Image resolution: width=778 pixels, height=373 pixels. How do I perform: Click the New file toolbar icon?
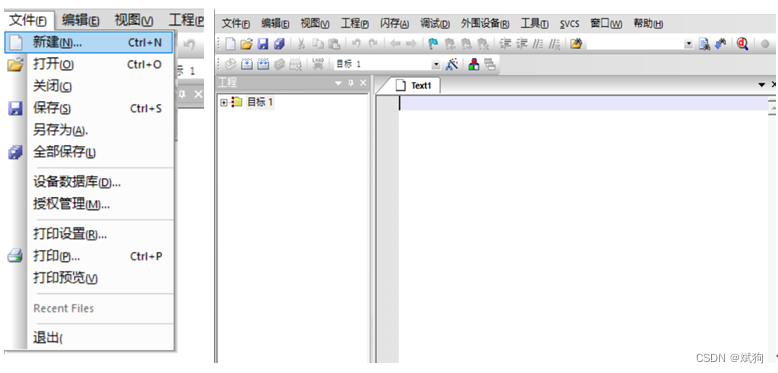click(231, 44)
